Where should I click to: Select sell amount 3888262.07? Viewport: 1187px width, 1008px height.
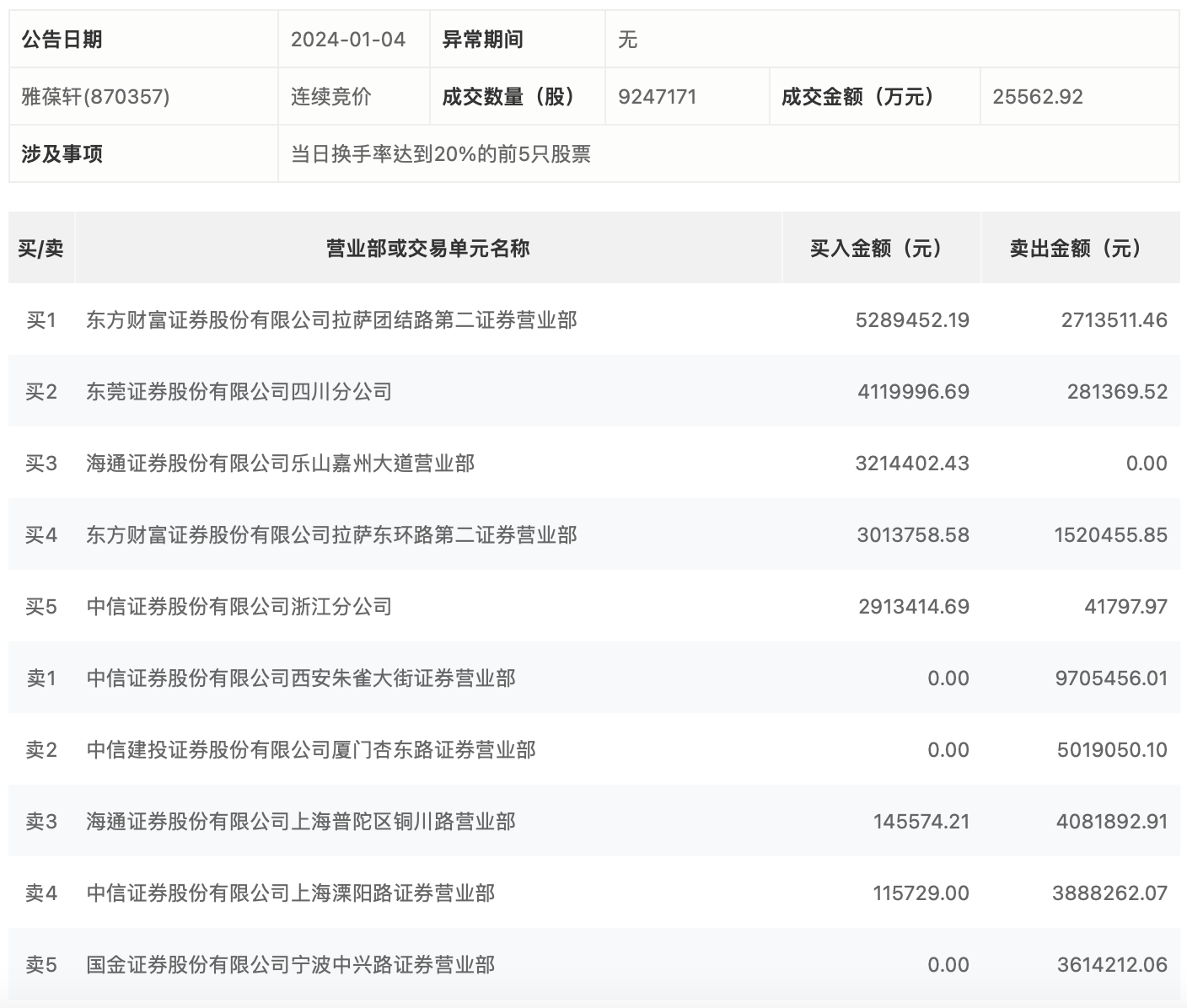1110,893
